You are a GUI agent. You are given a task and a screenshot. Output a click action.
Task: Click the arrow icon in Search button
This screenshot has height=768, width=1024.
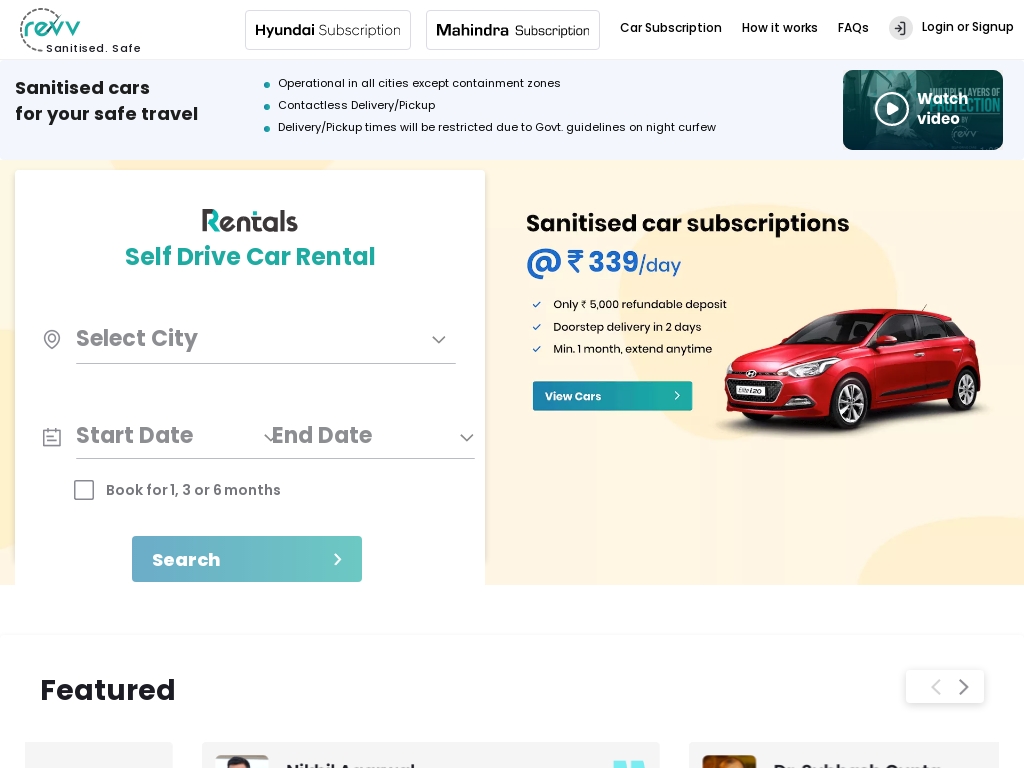pyautogui.click(x=338, y=559)
